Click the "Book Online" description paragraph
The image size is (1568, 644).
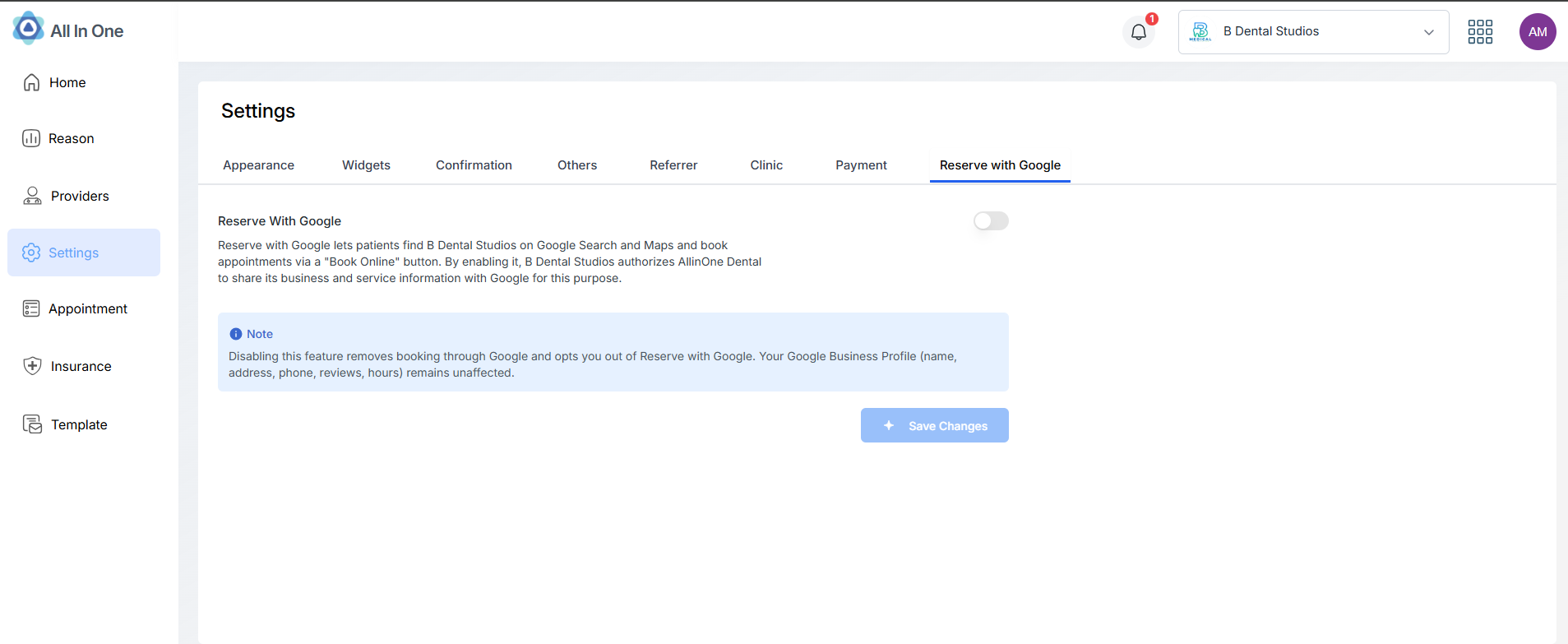(490, 262)
